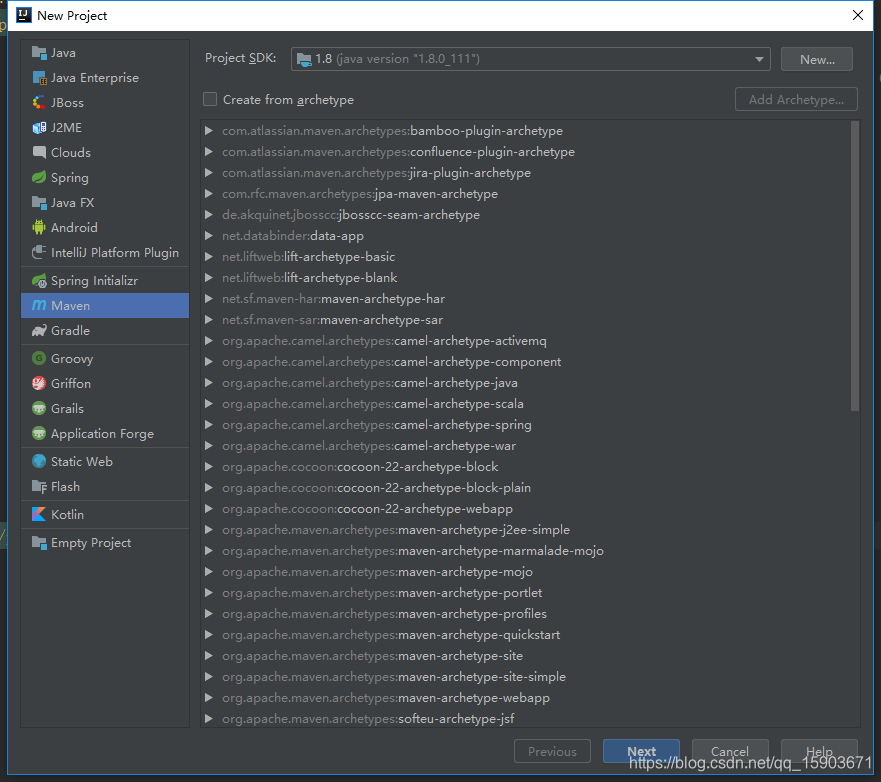
Task: Click the archetype list vertical scrollbar
Action: [855, 266]
